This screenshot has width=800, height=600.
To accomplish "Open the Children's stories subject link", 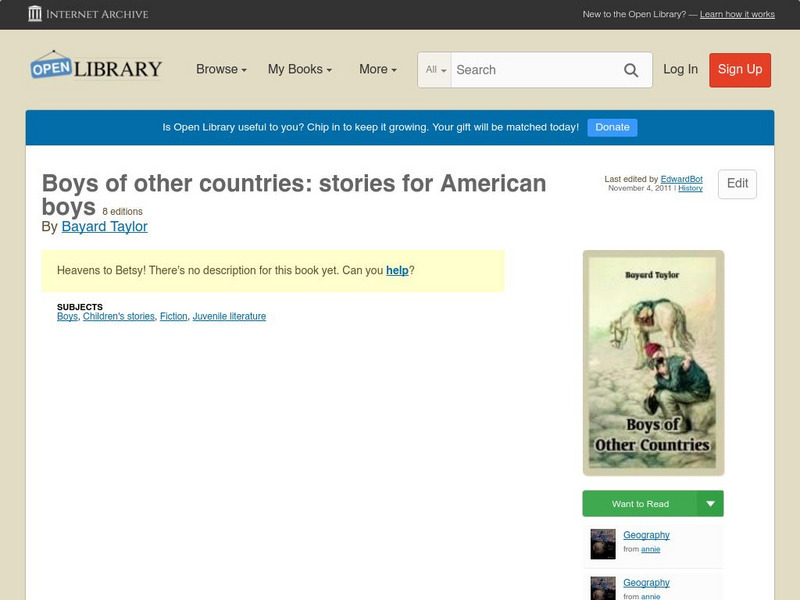I will pos(117,315).
